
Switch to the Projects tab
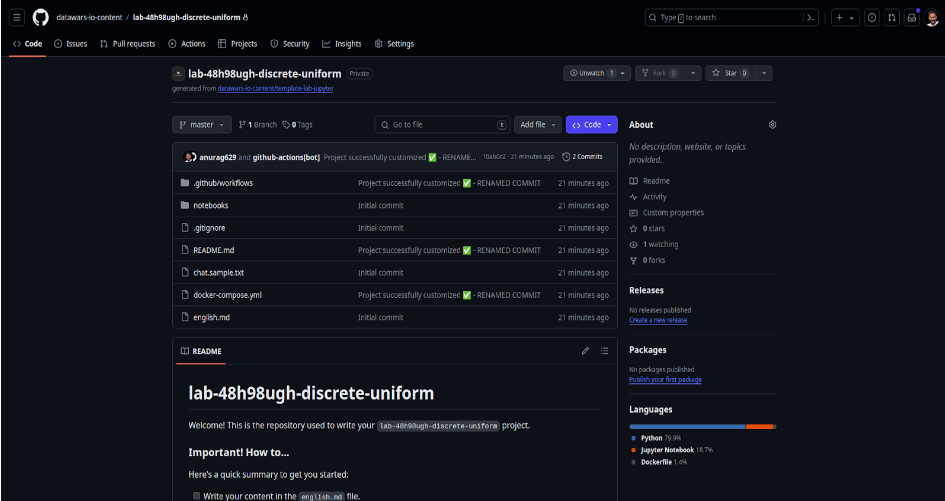[237, 44]
